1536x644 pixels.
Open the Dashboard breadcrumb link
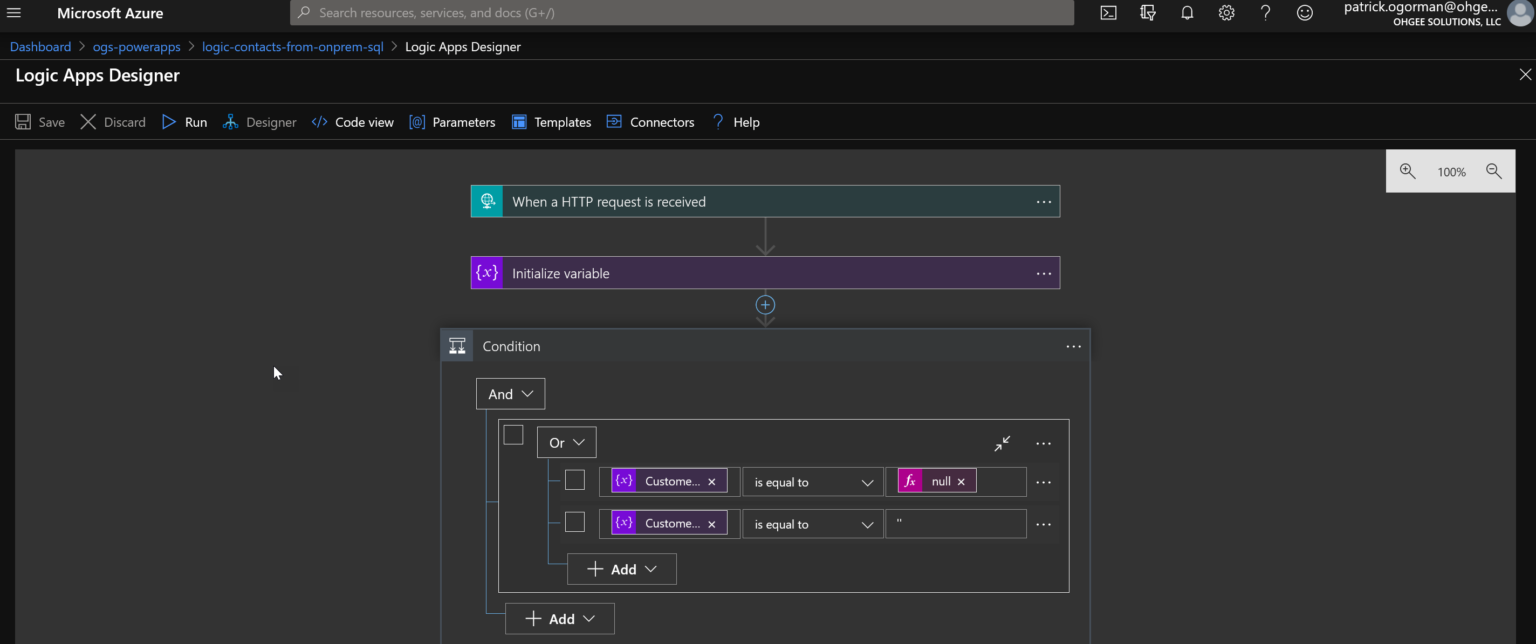[40, 46]
